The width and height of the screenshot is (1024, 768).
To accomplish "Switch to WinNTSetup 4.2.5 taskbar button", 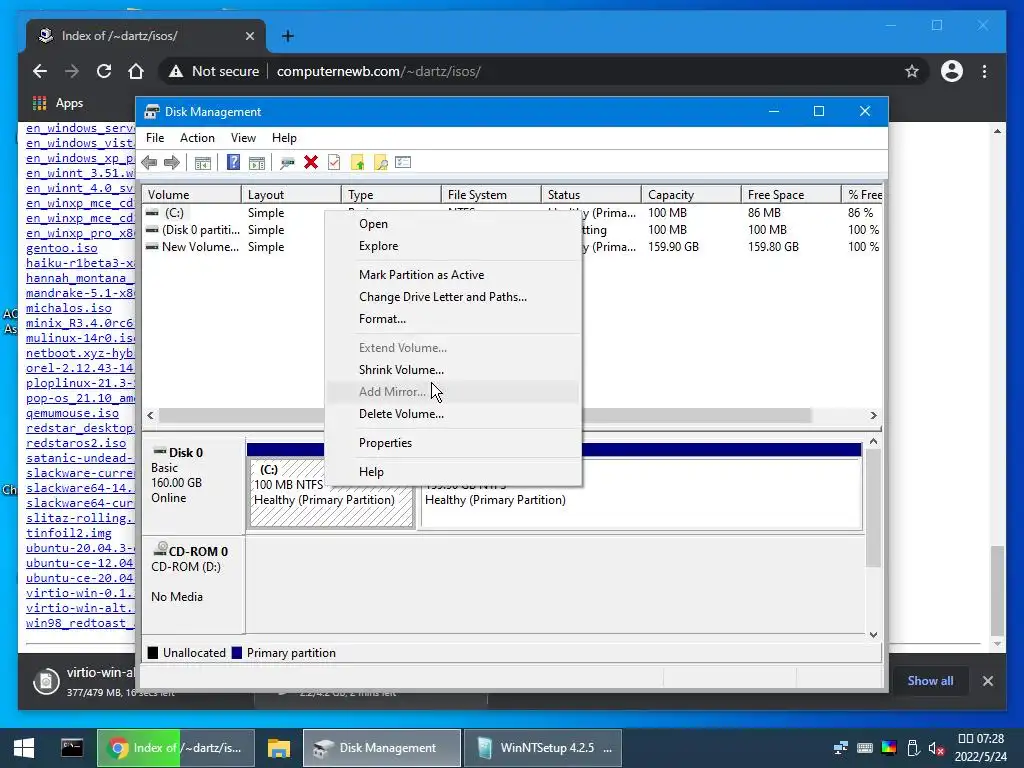I will [x=542, y=748].
